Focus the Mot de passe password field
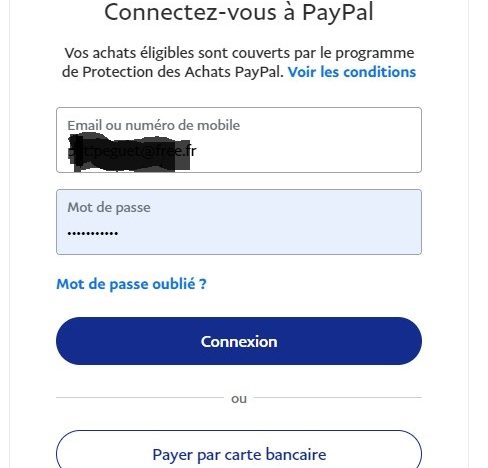Image resolution: width=488 pixels, height=468 pixels. pyautogui.click(x=239, y=222)
